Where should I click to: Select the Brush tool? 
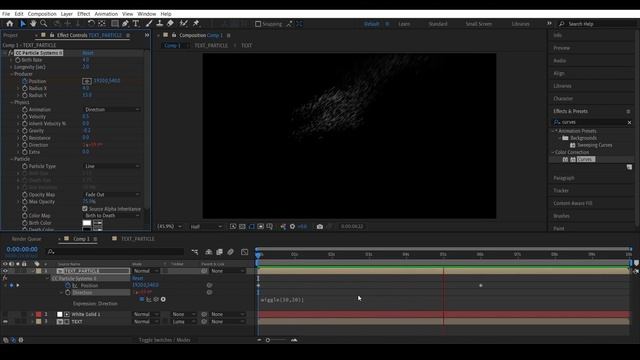[x=149, y=24]
